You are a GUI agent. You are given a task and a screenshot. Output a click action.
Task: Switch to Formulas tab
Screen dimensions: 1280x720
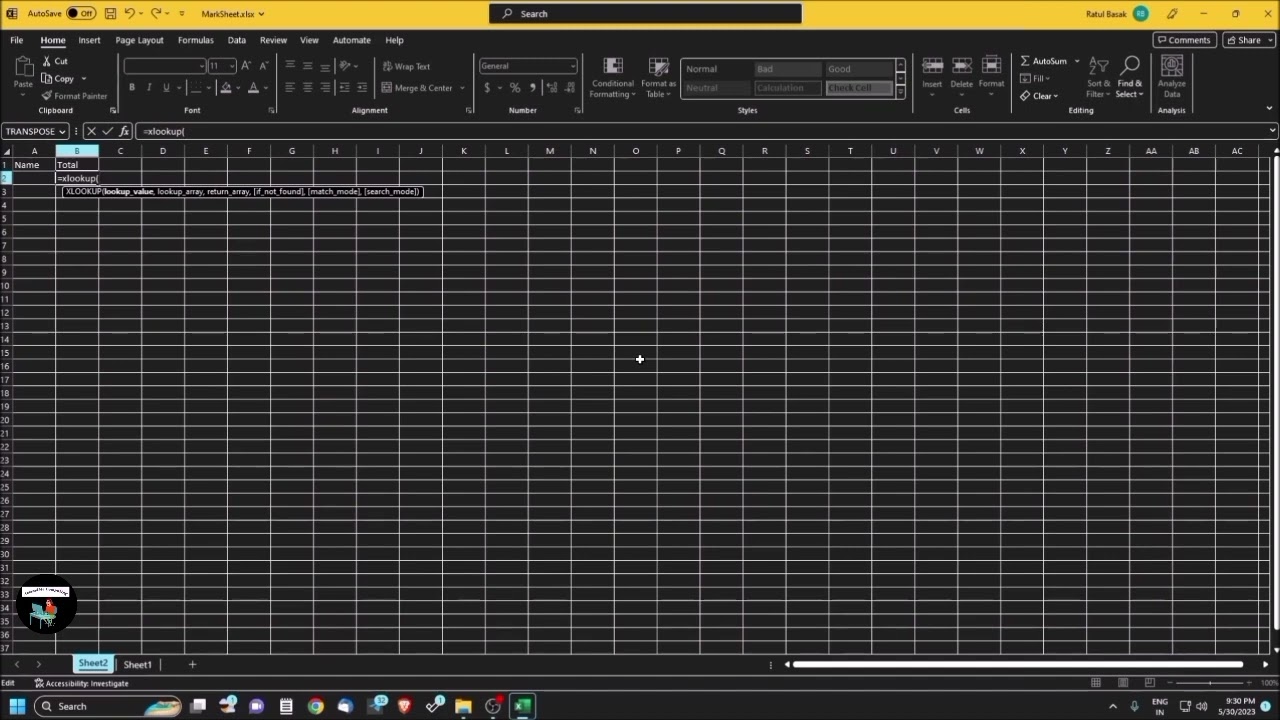(x=195, y=40)
